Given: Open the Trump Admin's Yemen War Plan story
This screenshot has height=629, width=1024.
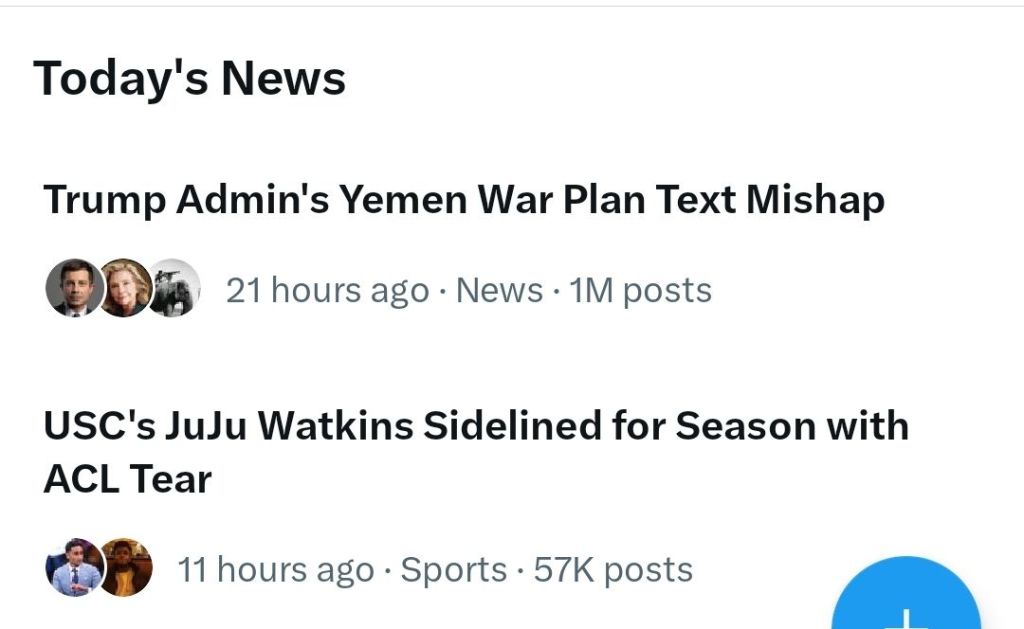Looking at the screenshot, I should pos(463,200).
